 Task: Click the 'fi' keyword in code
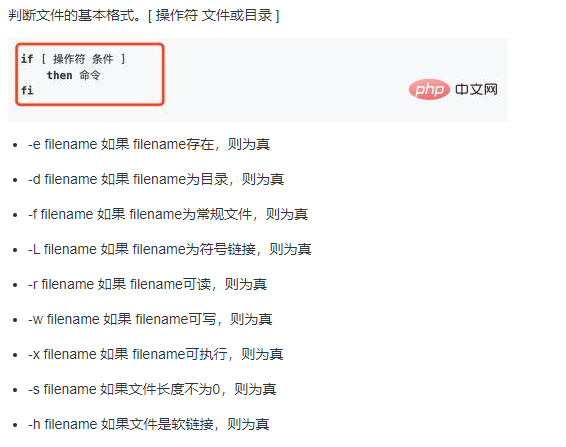(27, 90)
